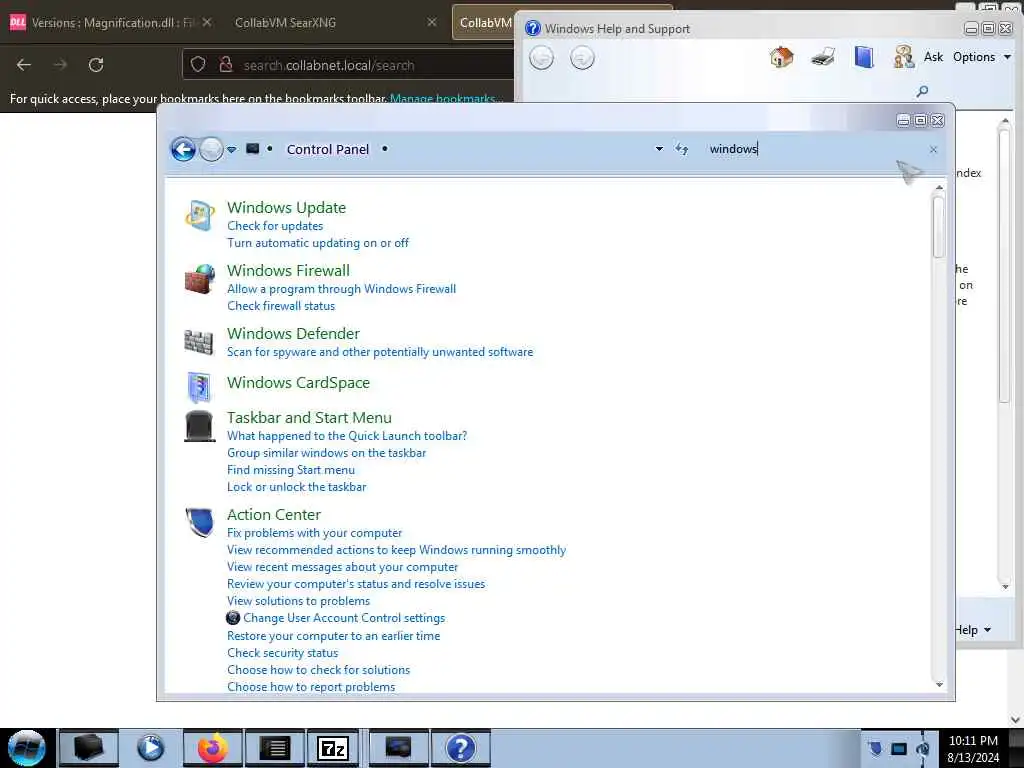Go back in Control Panel
The height and width of the screenshot is (768, 1024).
[184, 150]
